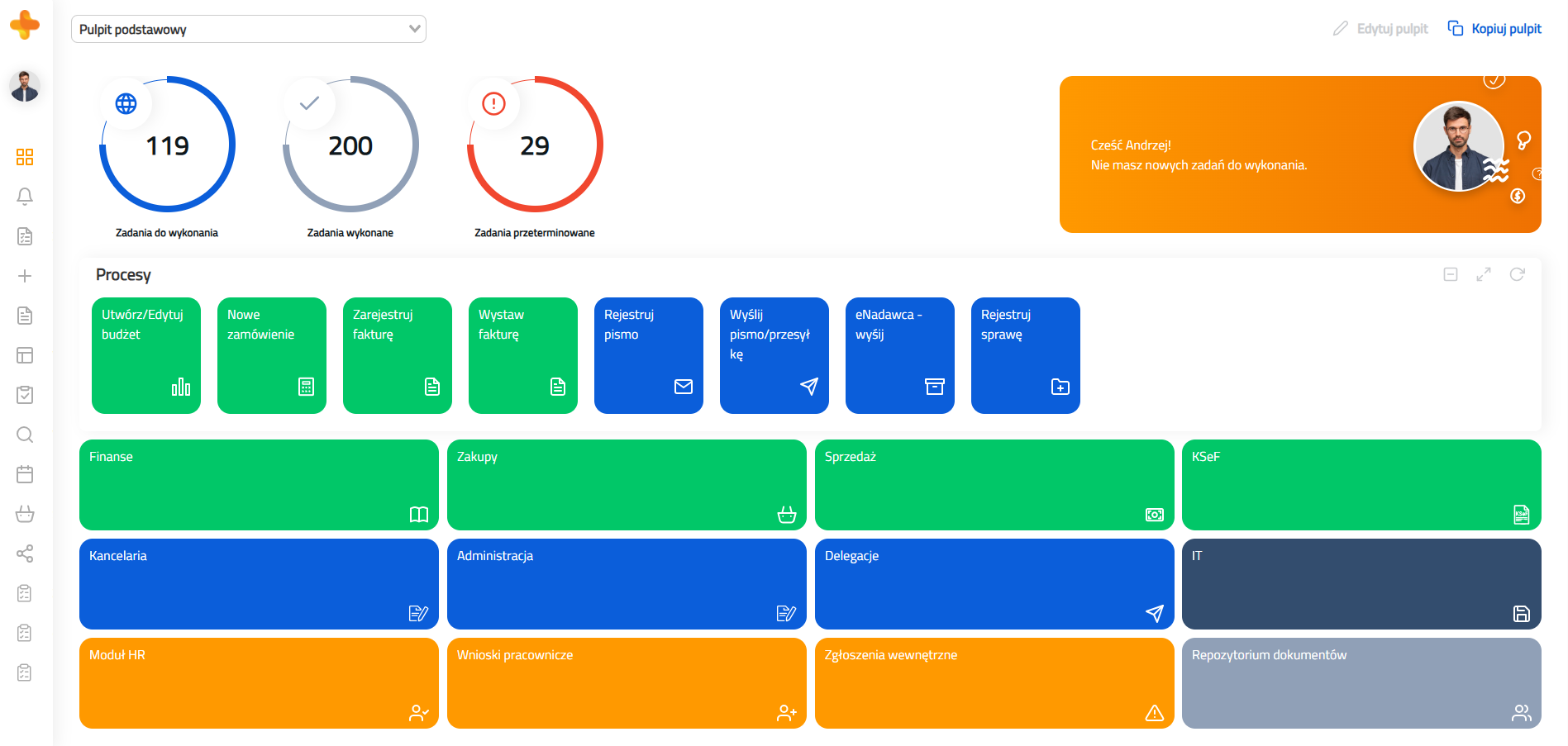The image size is (1568, 746).
Task: Open the Kancelaria module tile
Action: click(x=259, y=584)
